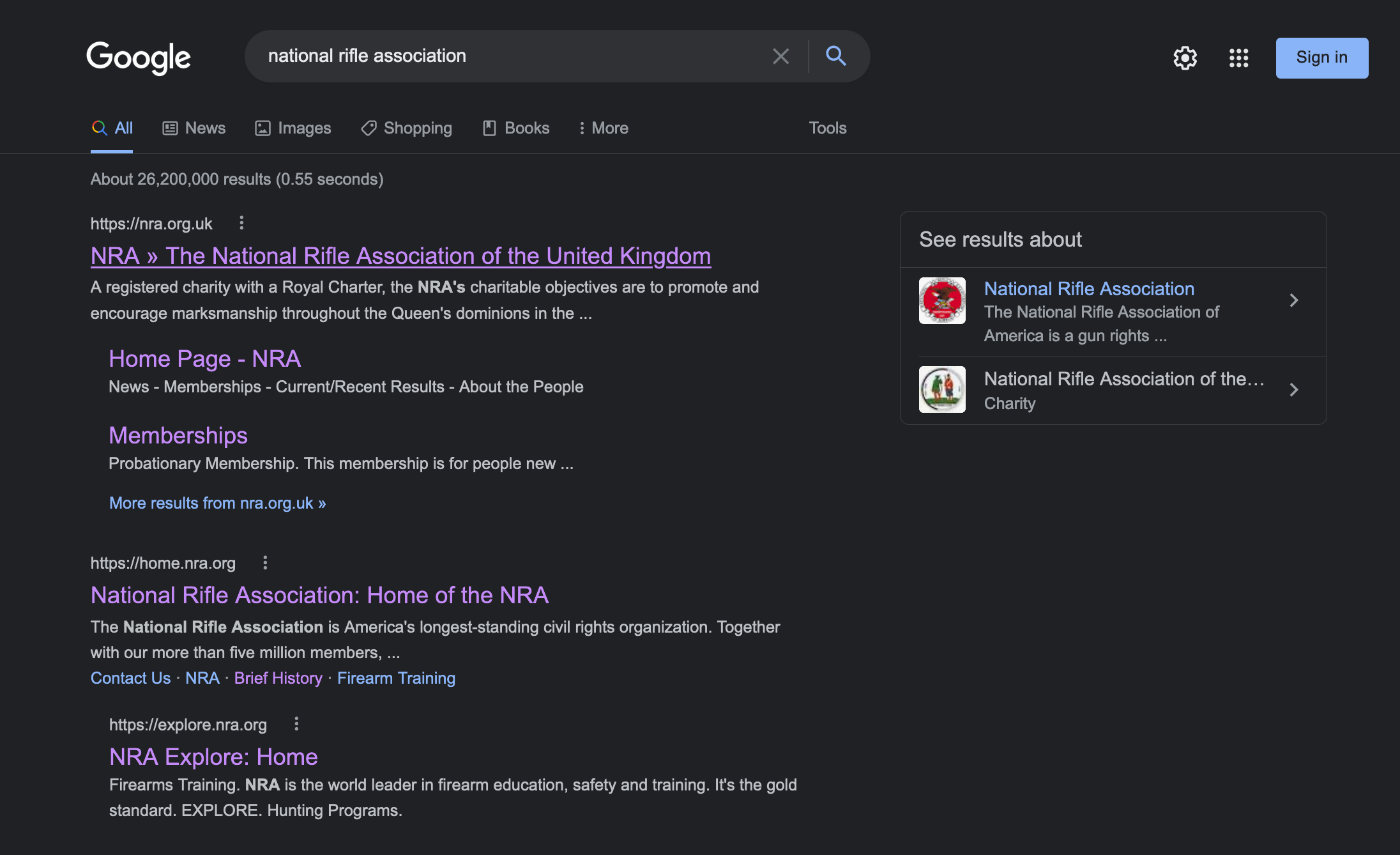Image resolution: width=1400 pixels, height=855 pixels.
Task: Expand the National Rifle Association chevron
Action: click(1293, 300)
